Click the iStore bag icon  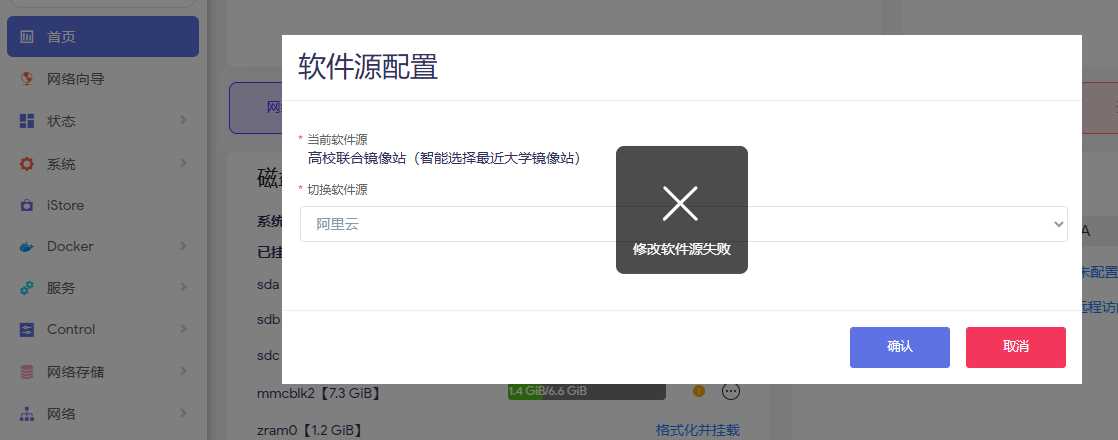(26, 205)
